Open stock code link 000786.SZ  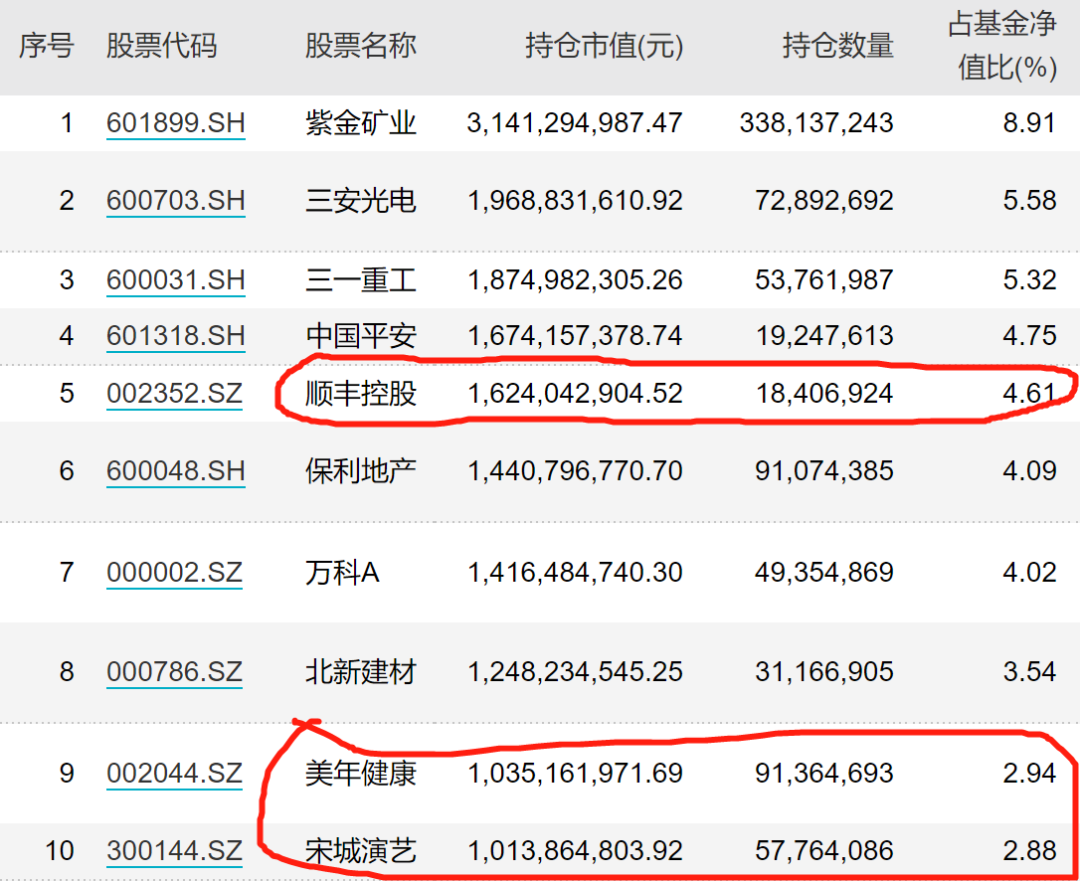pos(174,672)
